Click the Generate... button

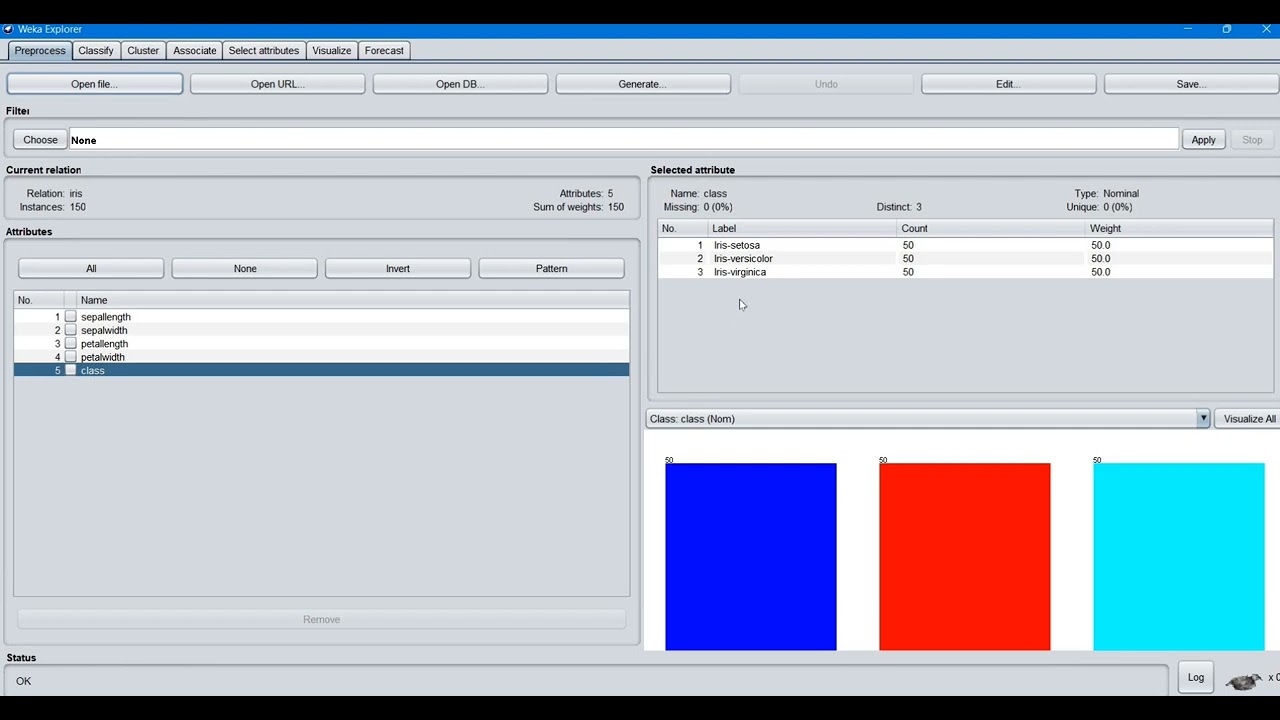tap(643, 84)
